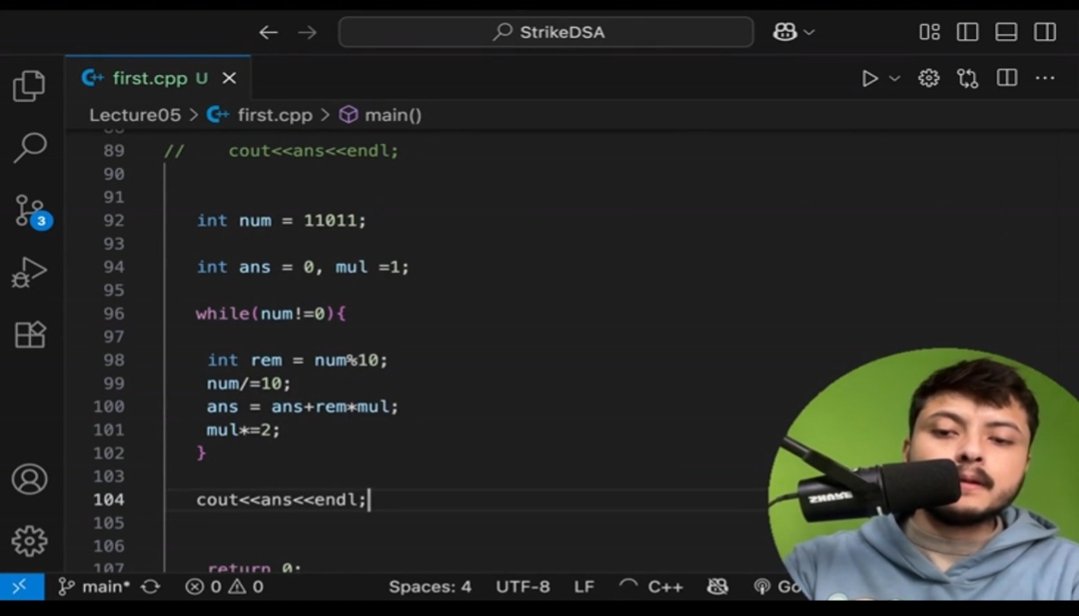Click closing brace on line 102
This screenshot has width=1079, height=616.
(201, 453)
